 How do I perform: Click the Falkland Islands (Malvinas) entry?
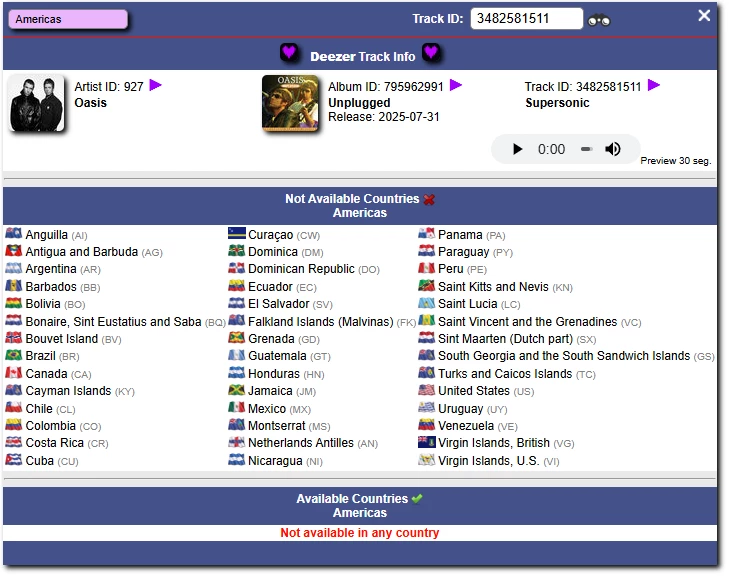pyautogui.click(x=322, y=321)
